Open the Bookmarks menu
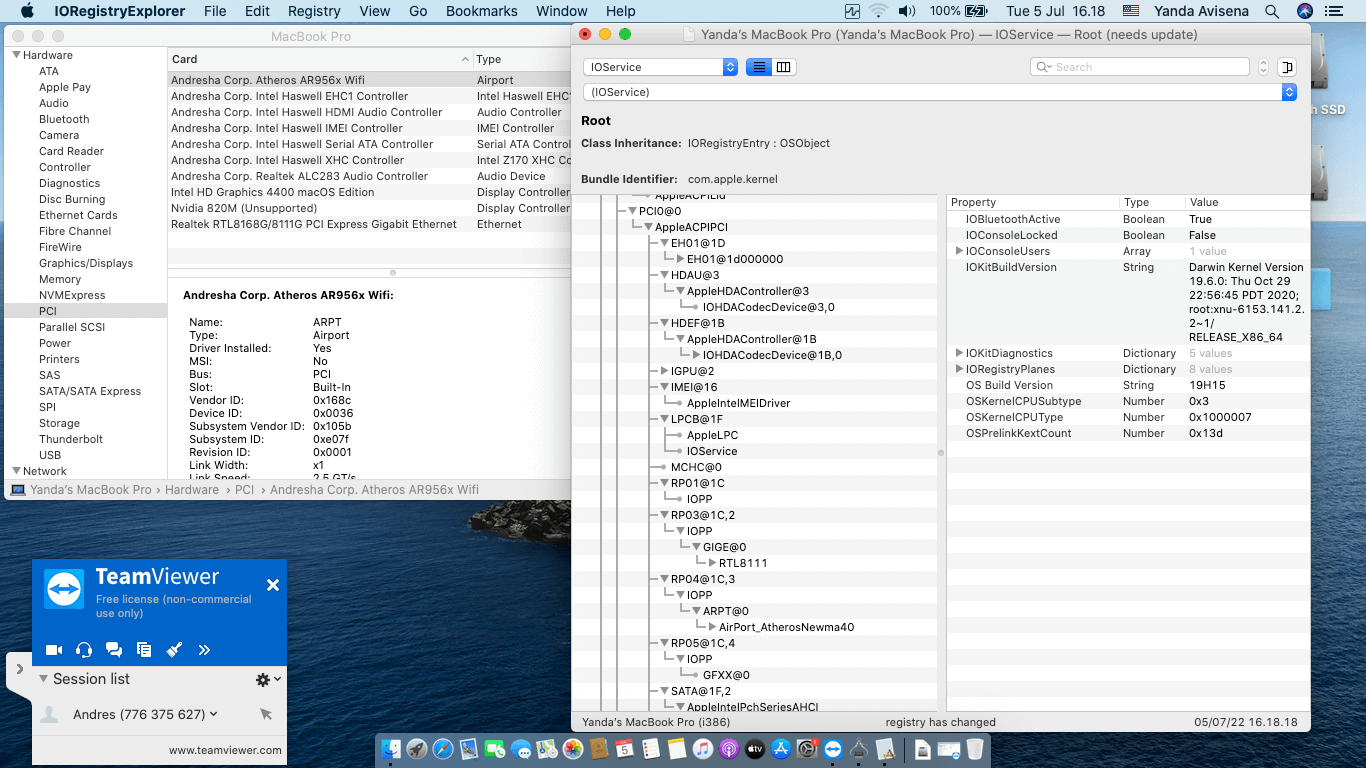The height and width of the screenshot is (768, 1366). pos(481,11)
